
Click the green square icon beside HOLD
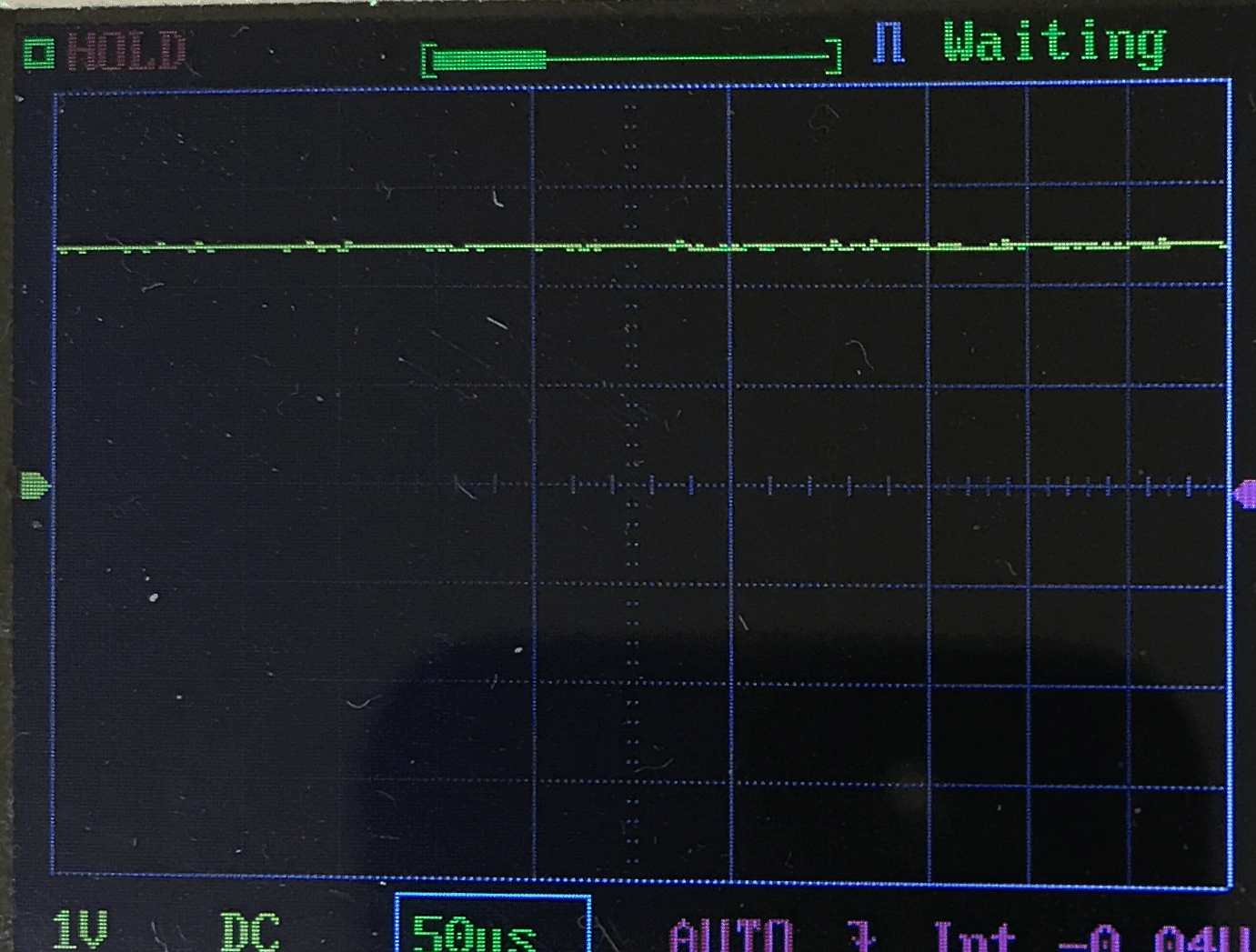tap(38, 54)
